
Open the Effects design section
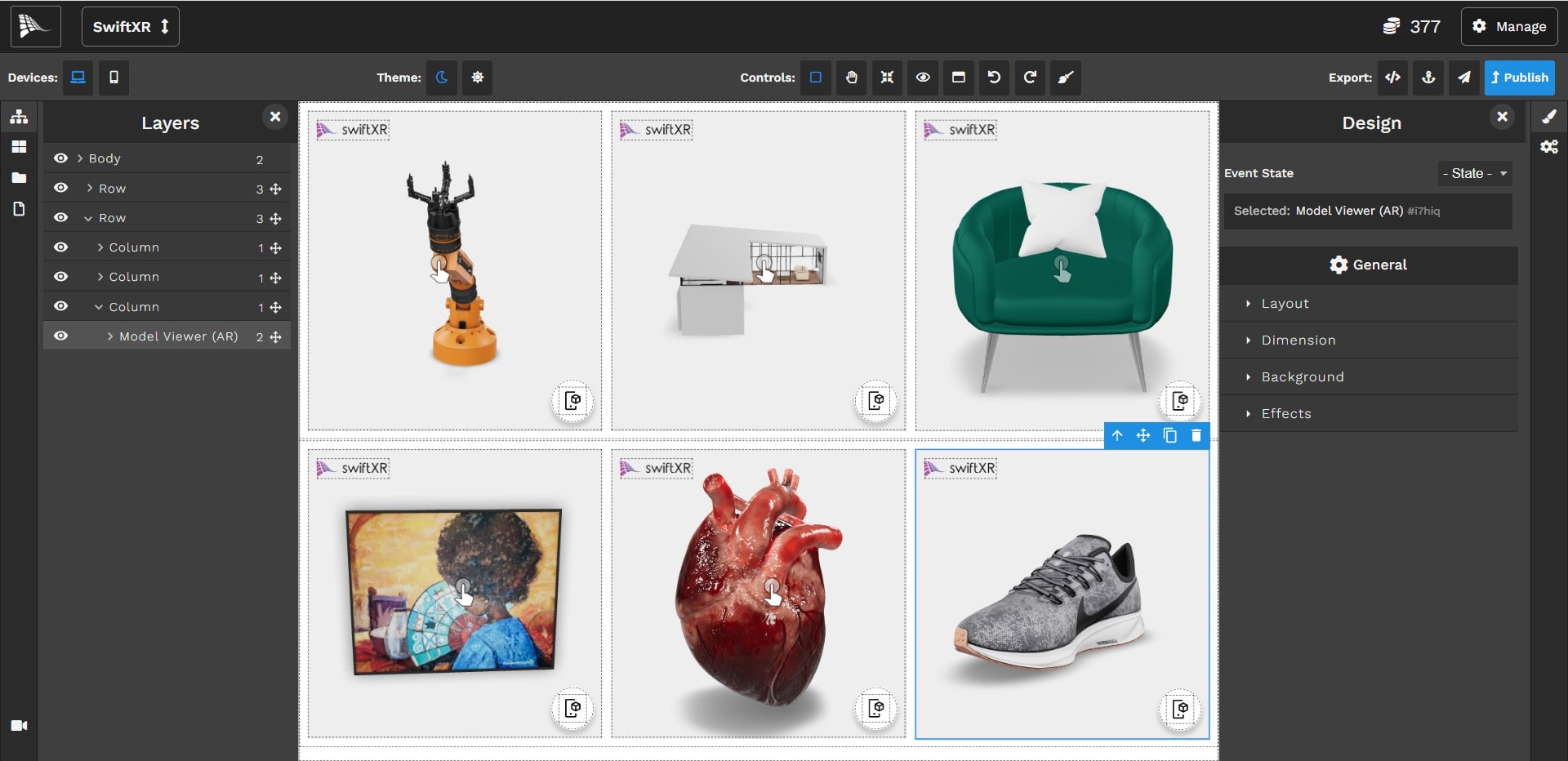coord(1285,414)
